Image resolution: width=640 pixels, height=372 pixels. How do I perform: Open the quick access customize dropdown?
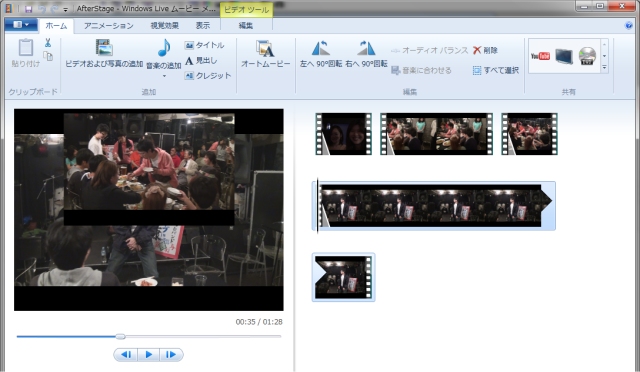click(x=65, y=9)
